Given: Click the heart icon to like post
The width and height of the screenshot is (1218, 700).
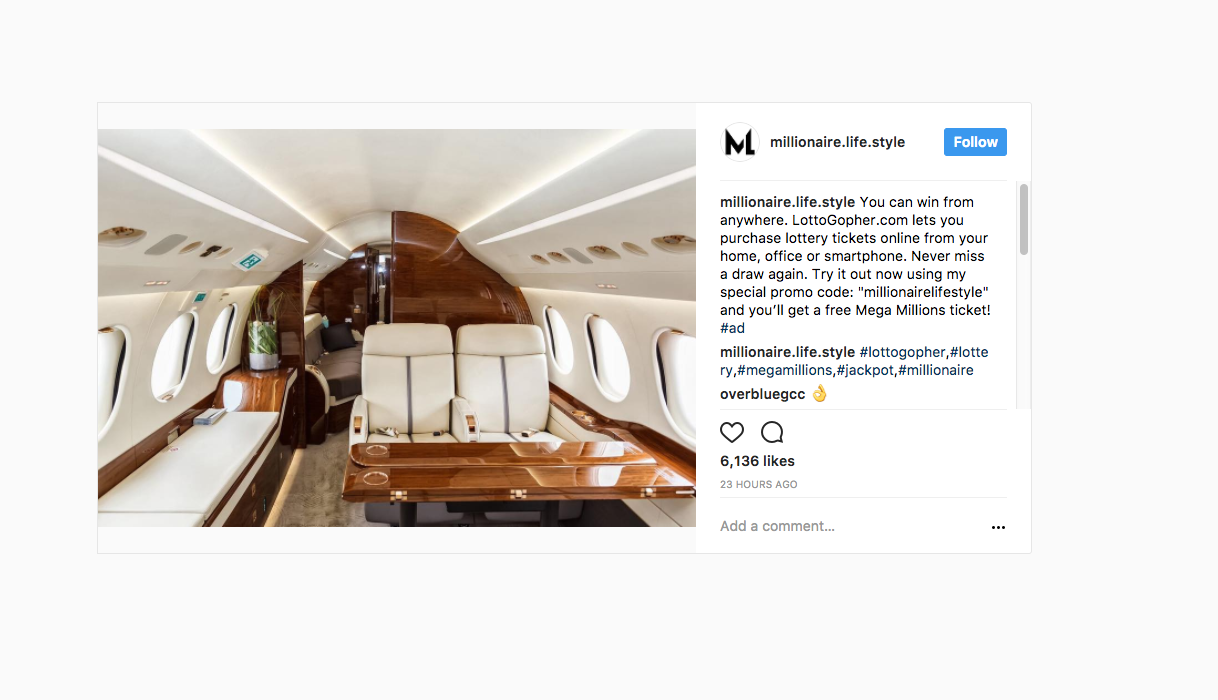Looking at the screenshot, I should (x=732, y=432).
